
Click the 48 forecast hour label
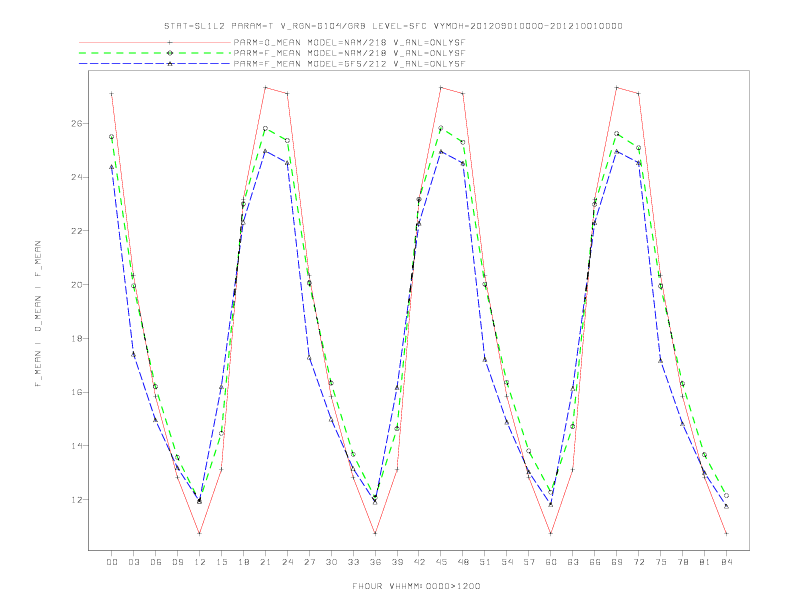point(463,562)
